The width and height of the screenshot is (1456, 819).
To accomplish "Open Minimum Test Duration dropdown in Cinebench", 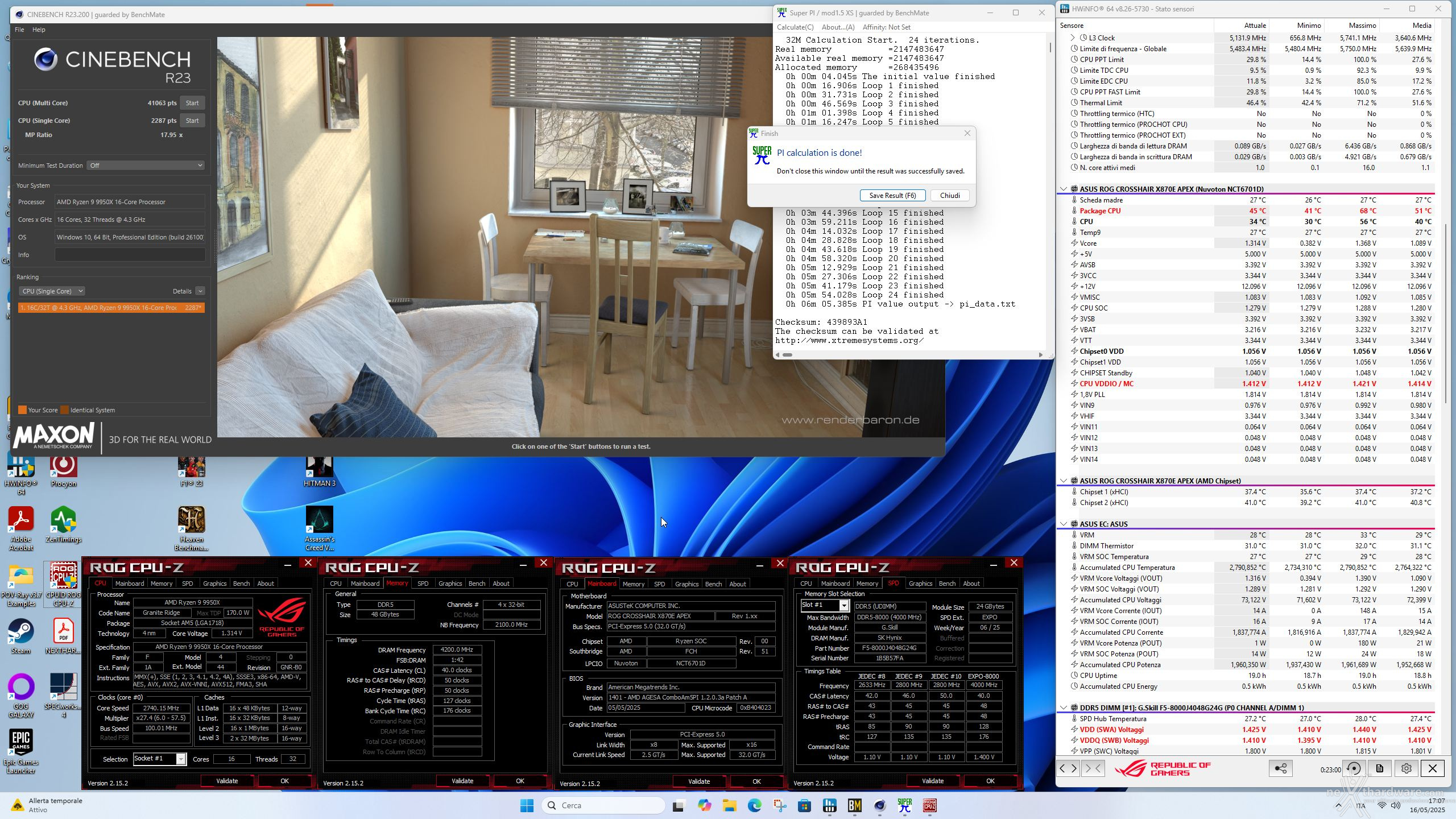I will click(146, 166).
